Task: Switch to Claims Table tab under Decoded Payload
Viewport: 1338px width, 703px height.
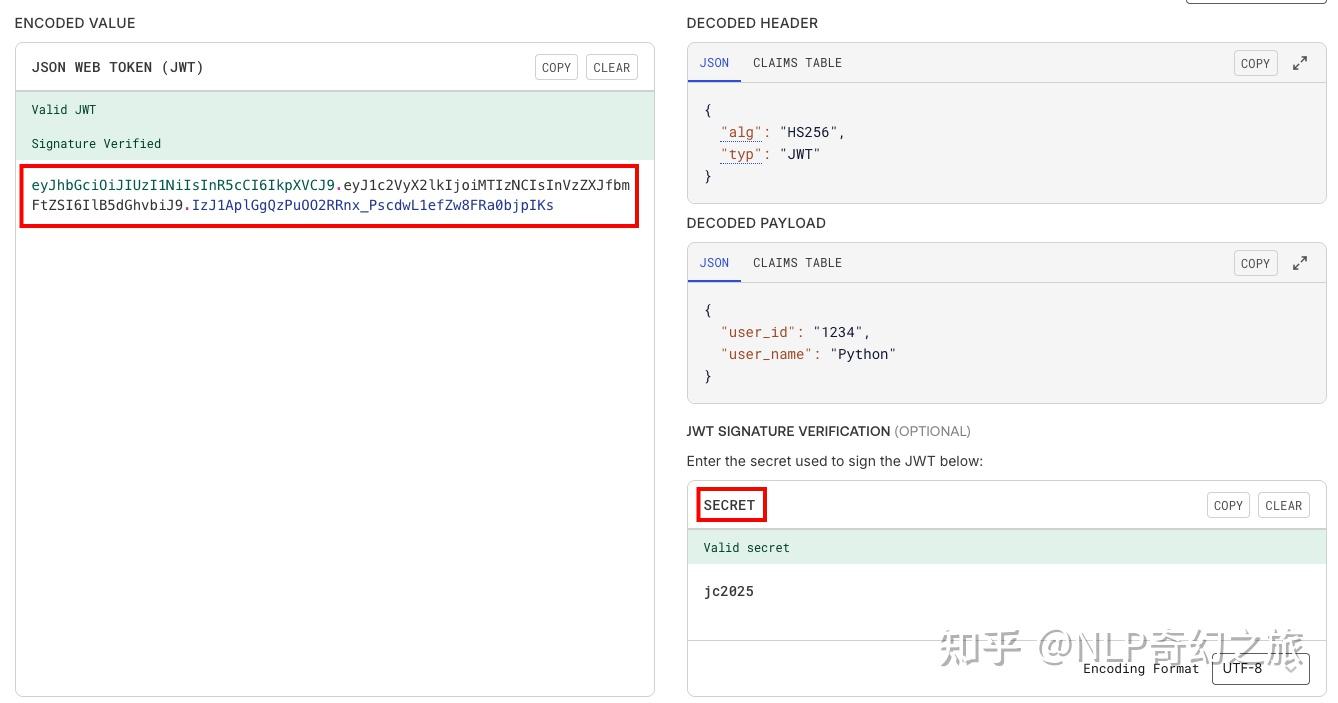Action: tap(797, 263)
